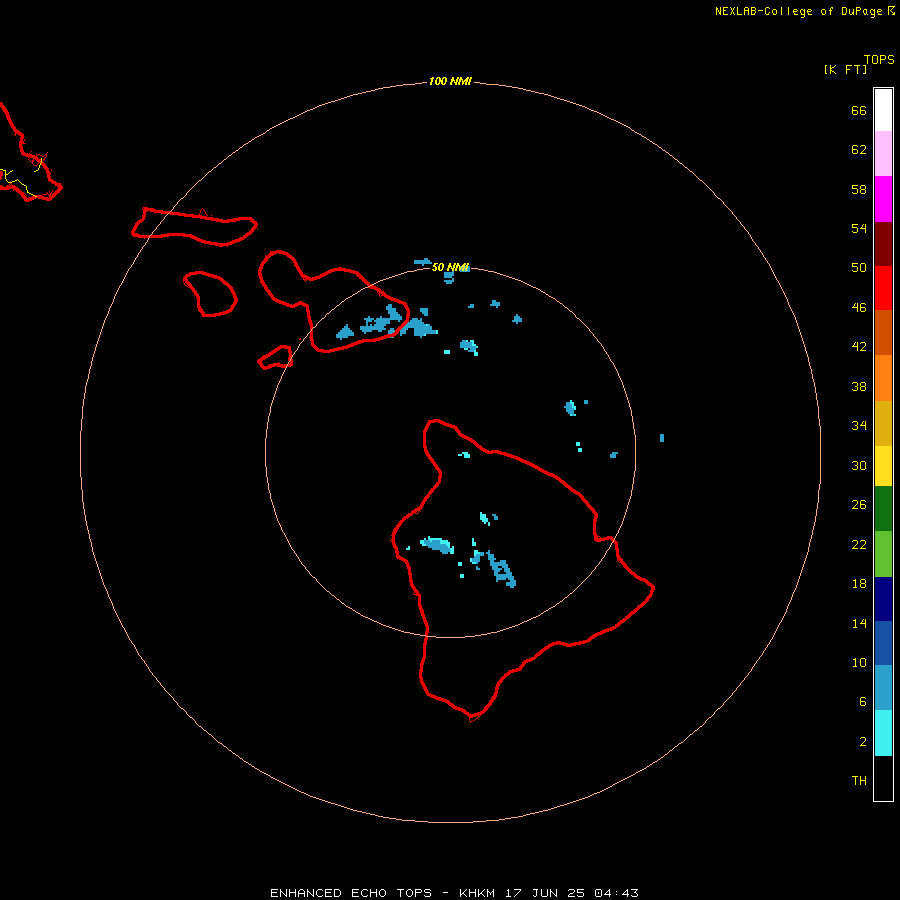Click the 100 NMI range ring label
900x900 pixels.
450,82
